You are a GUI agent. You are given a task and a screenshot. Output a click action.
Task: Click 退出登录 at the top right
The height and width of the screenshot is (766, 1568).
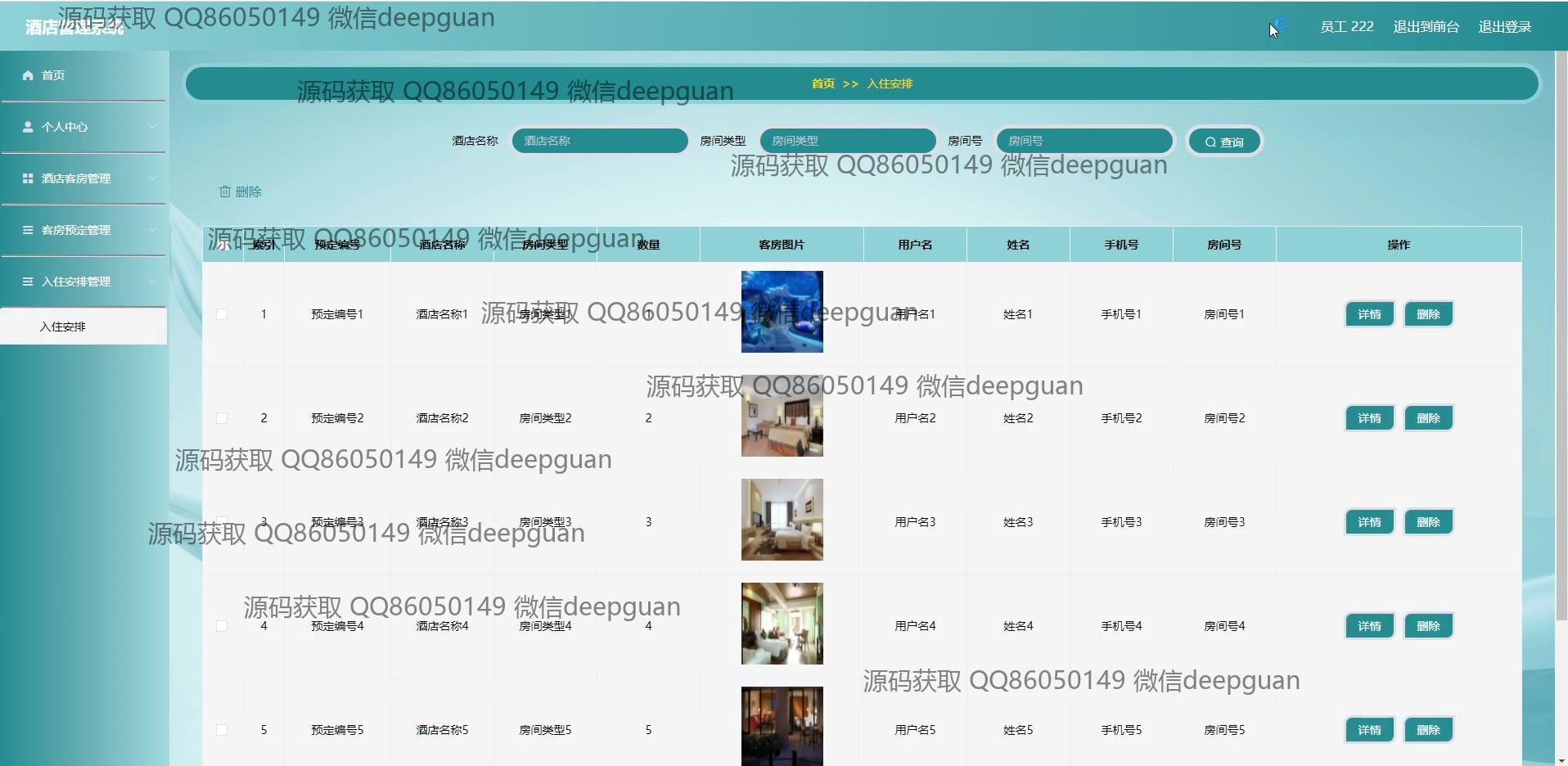1504,25
